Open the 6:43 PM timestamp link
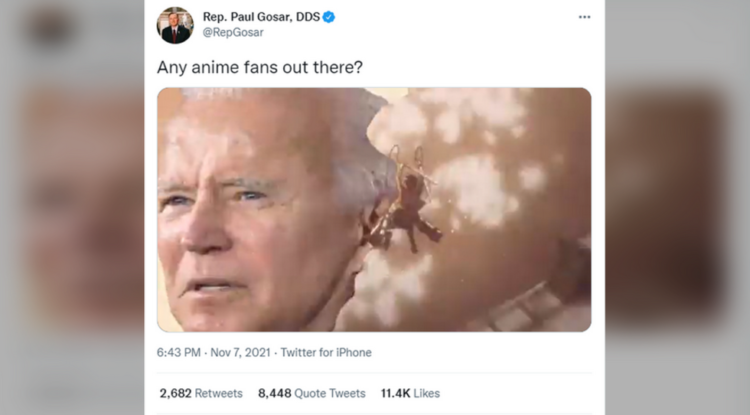The width and height of the screenshot is (750, 415). [x=178, y=353]
